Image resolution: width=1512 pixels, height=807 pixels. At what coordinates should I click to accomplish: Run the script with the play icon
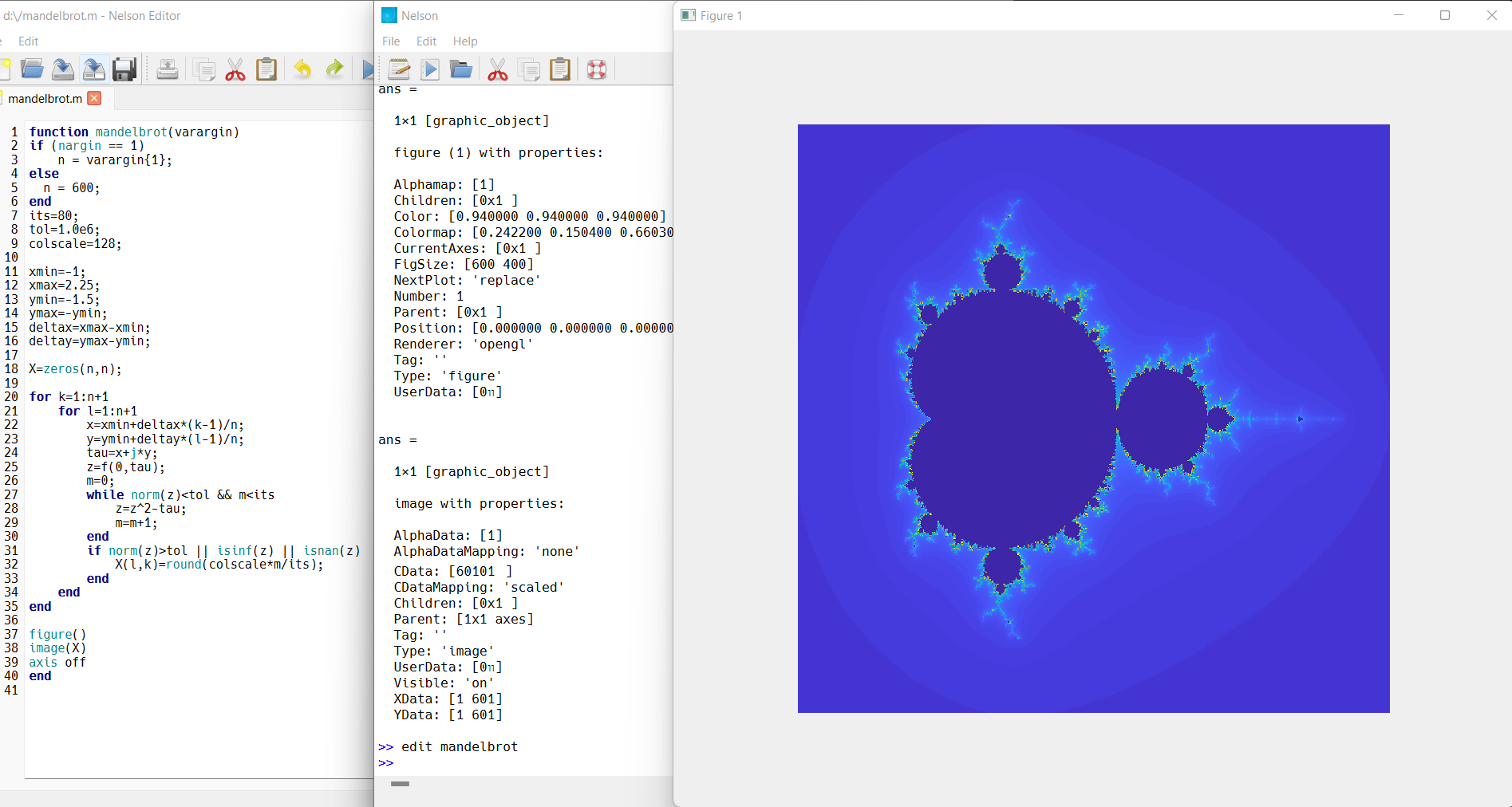367,69
